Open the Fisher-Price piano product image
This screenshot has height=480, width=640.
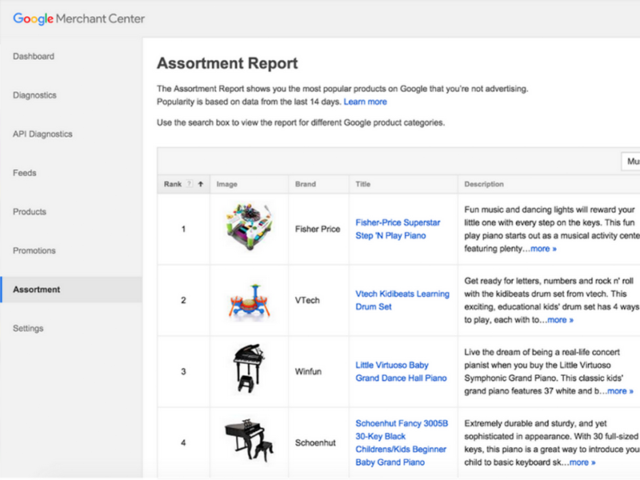(249, 227)
